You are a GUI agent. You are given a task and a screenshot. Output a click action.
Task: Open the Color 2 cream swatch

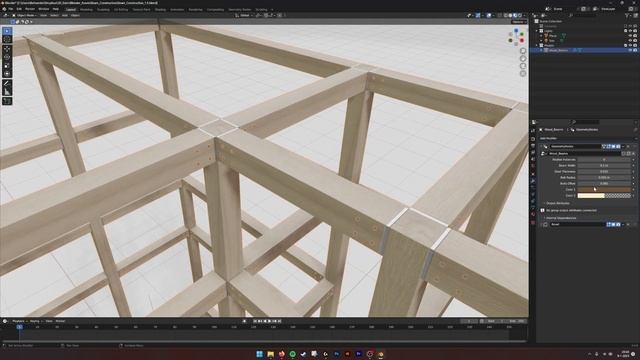(x=604, y=196)
